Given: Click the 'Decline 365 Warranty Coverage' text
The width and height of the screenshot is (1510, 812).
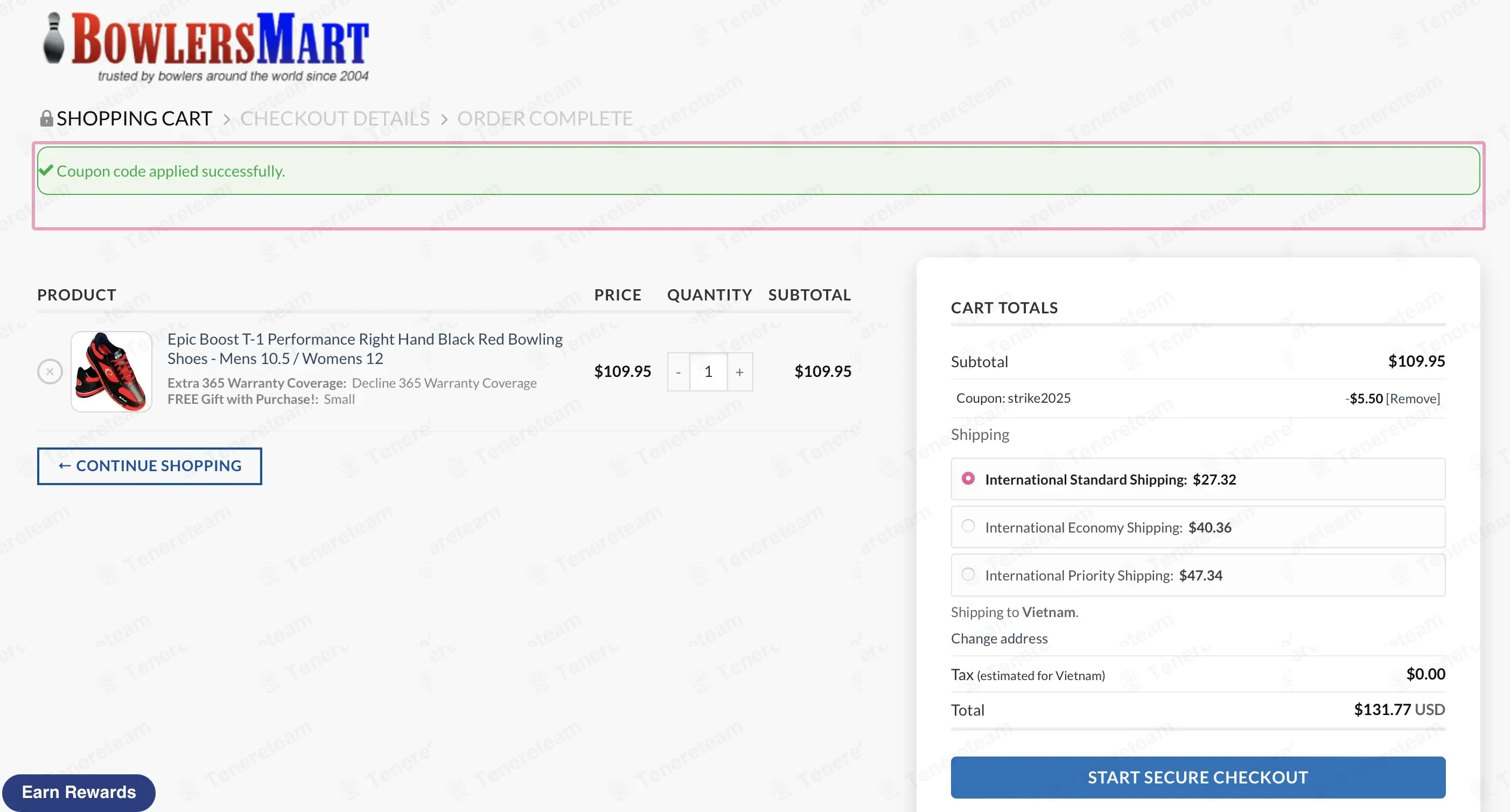Looking at the screenshot, I should click(x=444, y=383).
